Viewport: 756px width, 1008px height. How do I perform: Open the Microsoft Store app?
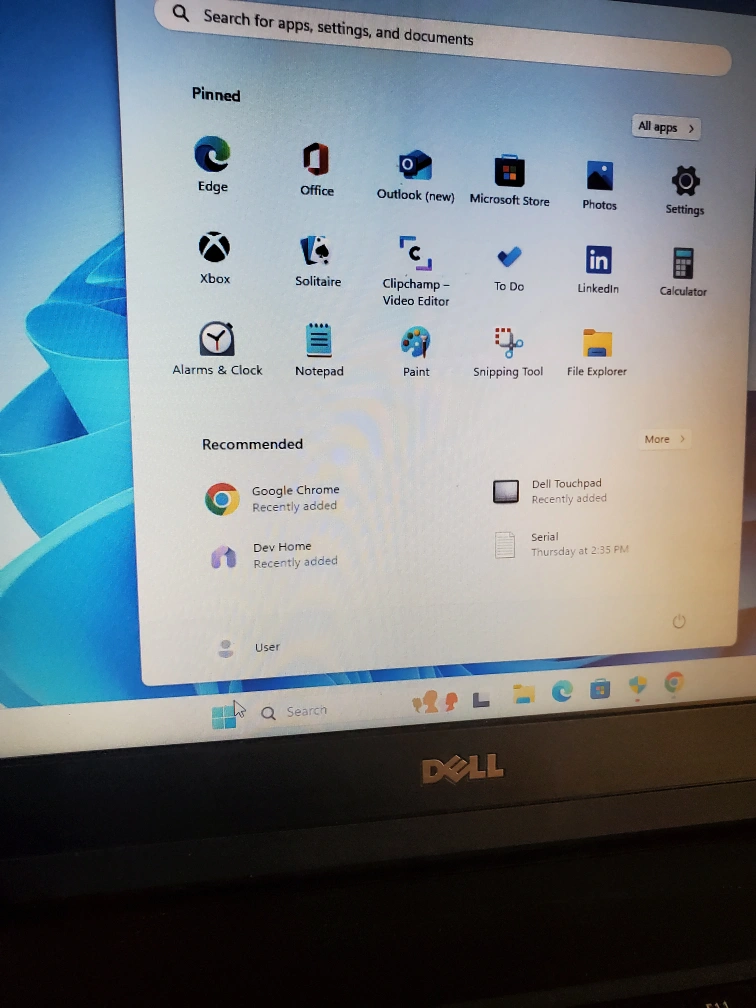point(510,174)
